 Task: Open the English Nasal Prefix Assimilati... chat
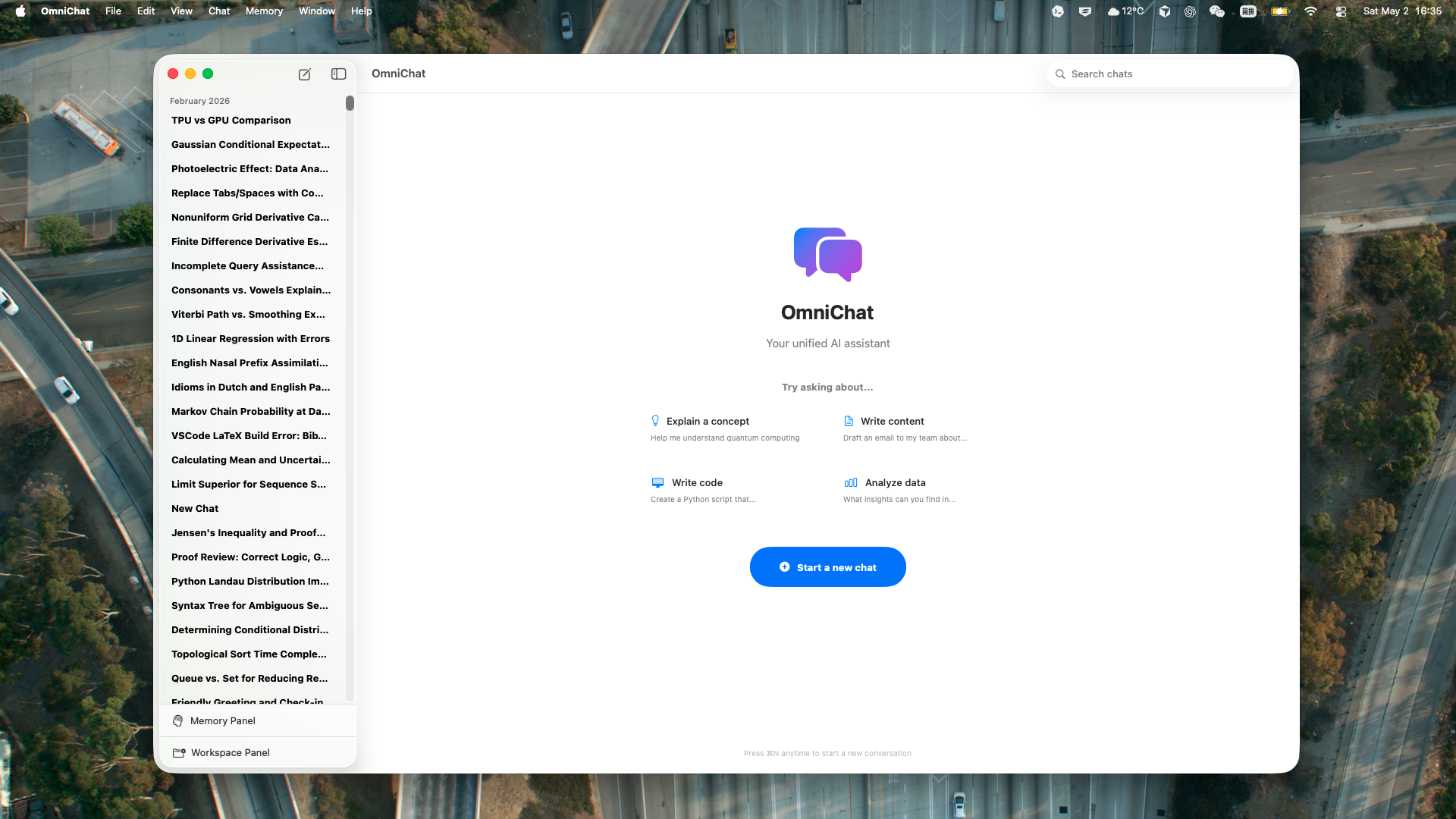click(253, 363)
